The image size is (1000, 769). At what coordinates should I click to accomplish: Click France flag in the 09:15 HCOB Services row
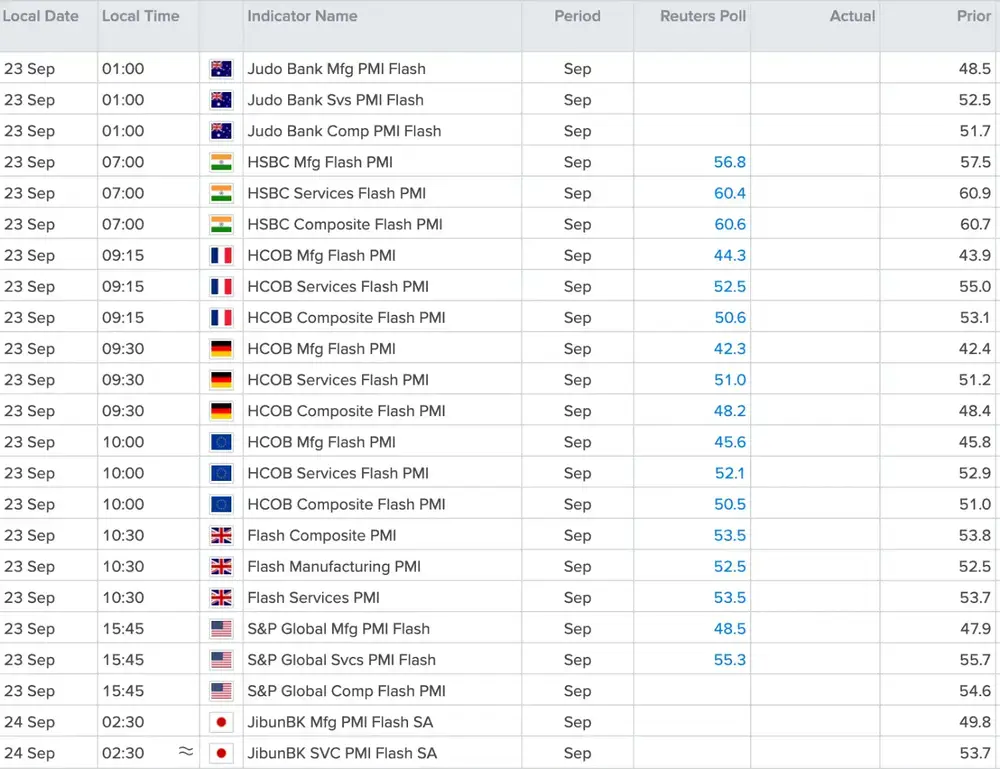[x=221, y=287]
